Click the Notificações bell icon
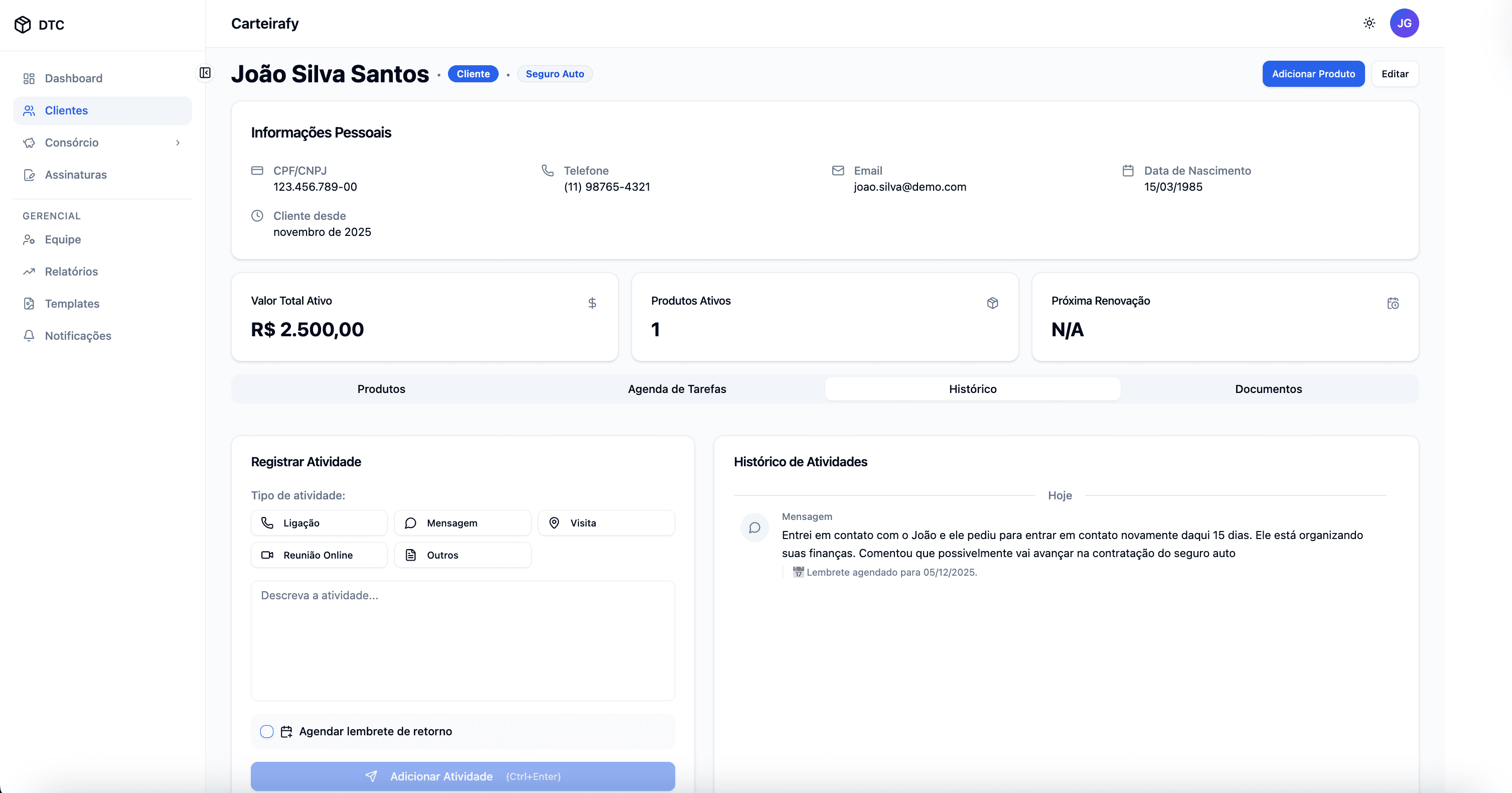This screenshot has height=793, width=1512. [29, 335]
